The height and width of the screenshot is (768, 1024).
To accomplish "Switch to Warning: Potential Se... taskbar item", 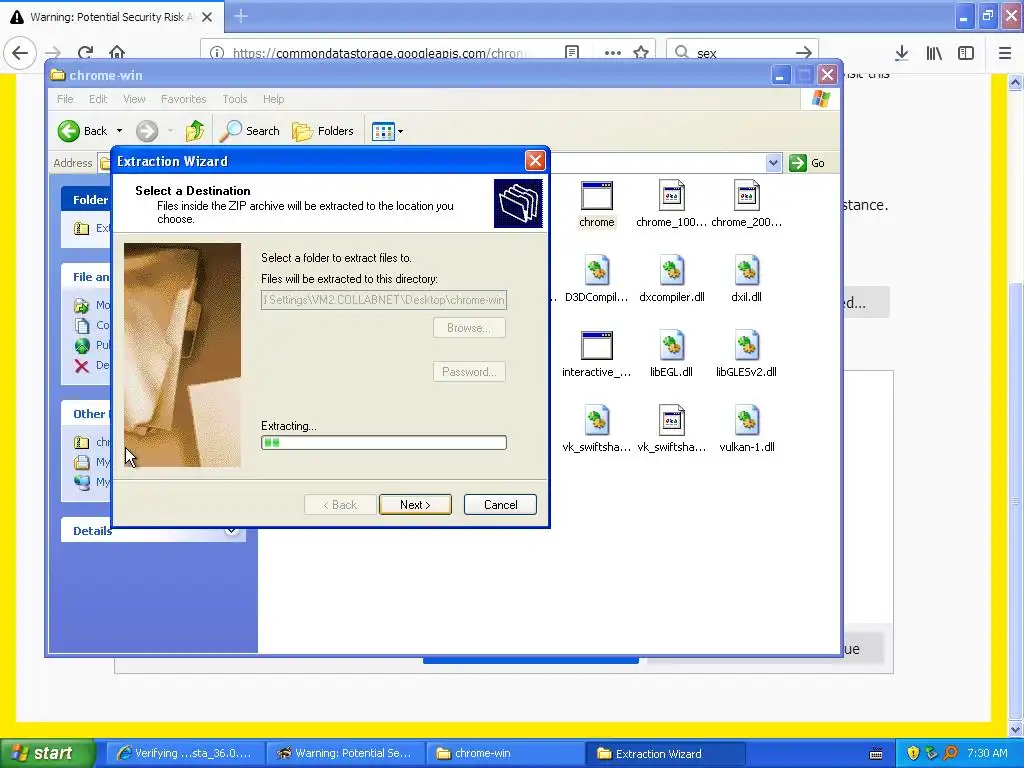I will [345, 754].
